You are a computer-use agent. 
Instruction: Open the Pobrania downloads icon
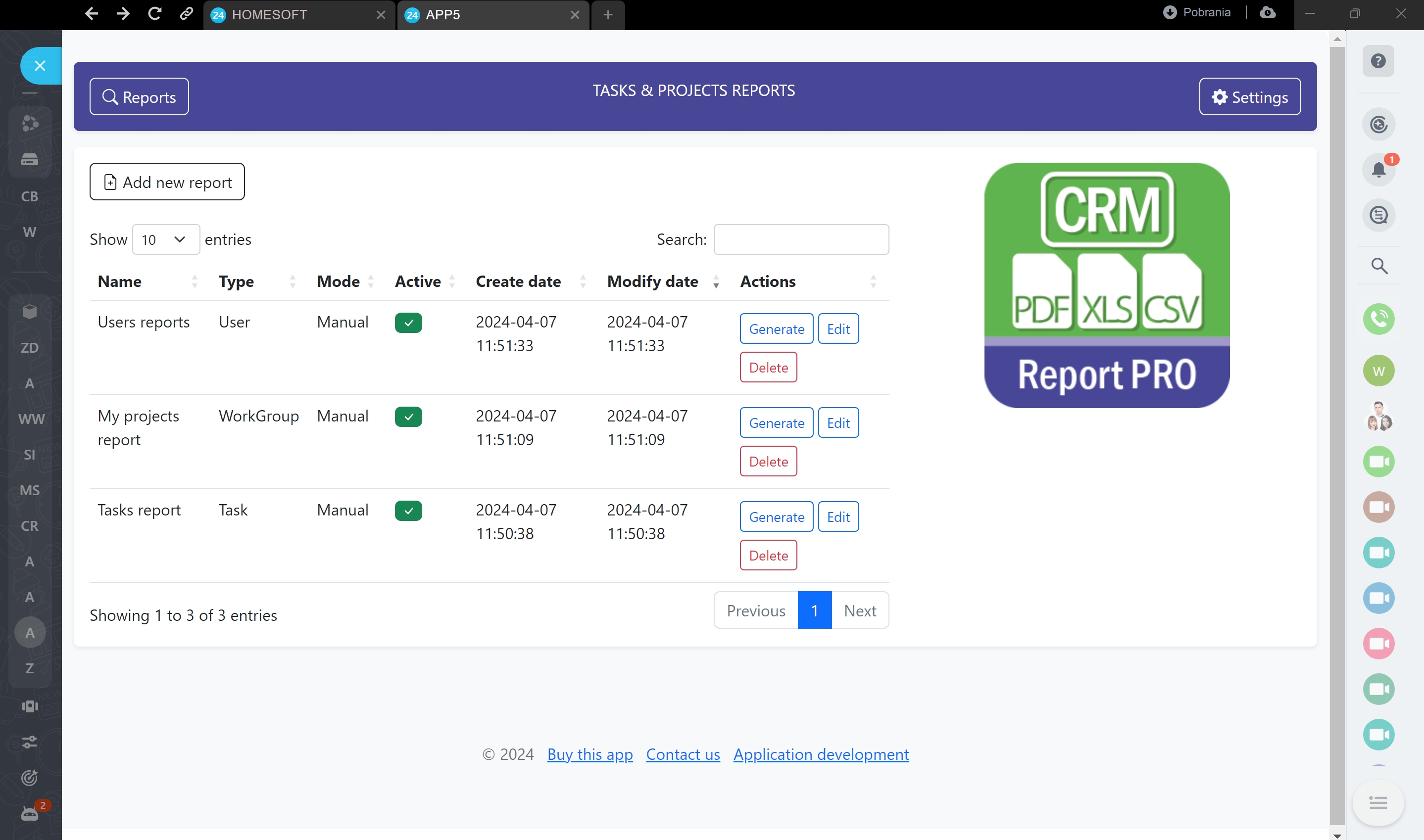pyautogui.click(x=1170, y=12)
